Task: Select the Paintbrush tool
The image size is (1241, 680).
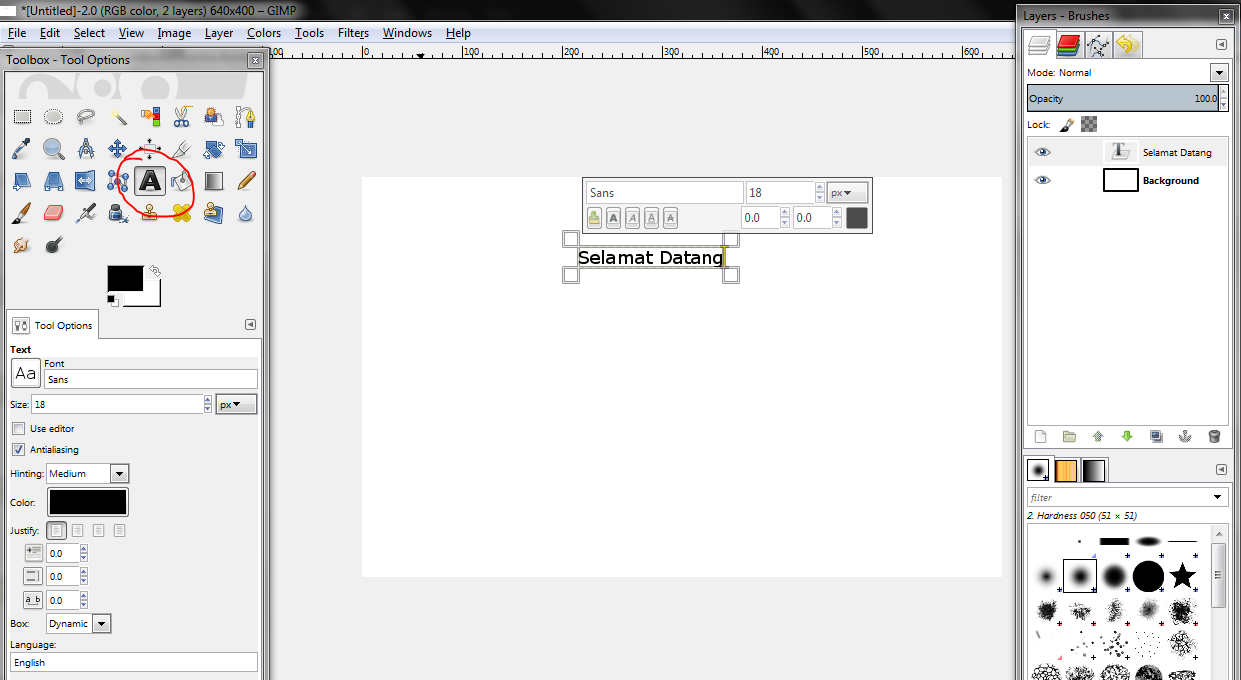Action: pos(22,212)
